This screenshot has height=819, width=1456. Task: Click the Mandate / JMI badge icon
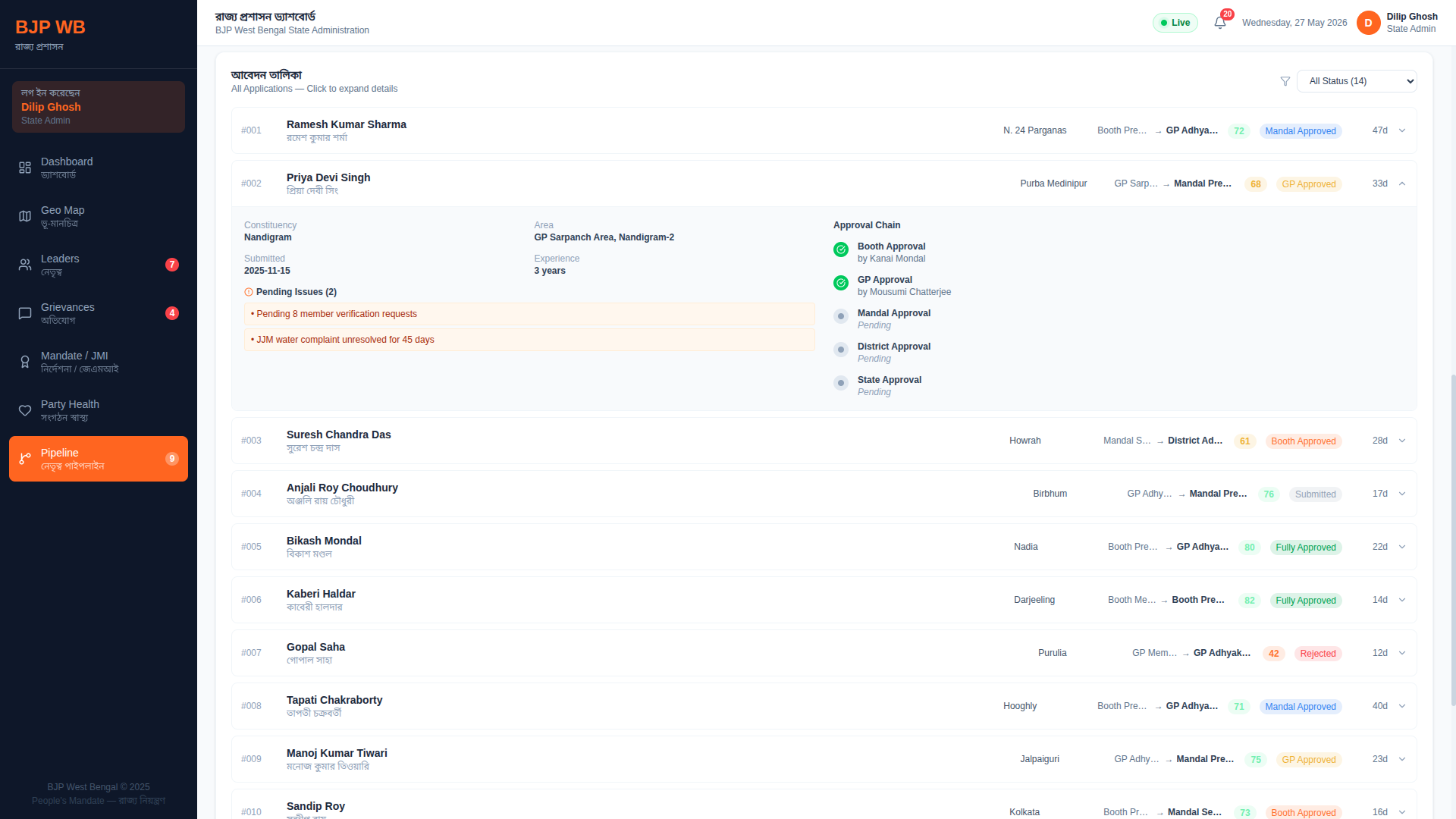tap(25, 362)
